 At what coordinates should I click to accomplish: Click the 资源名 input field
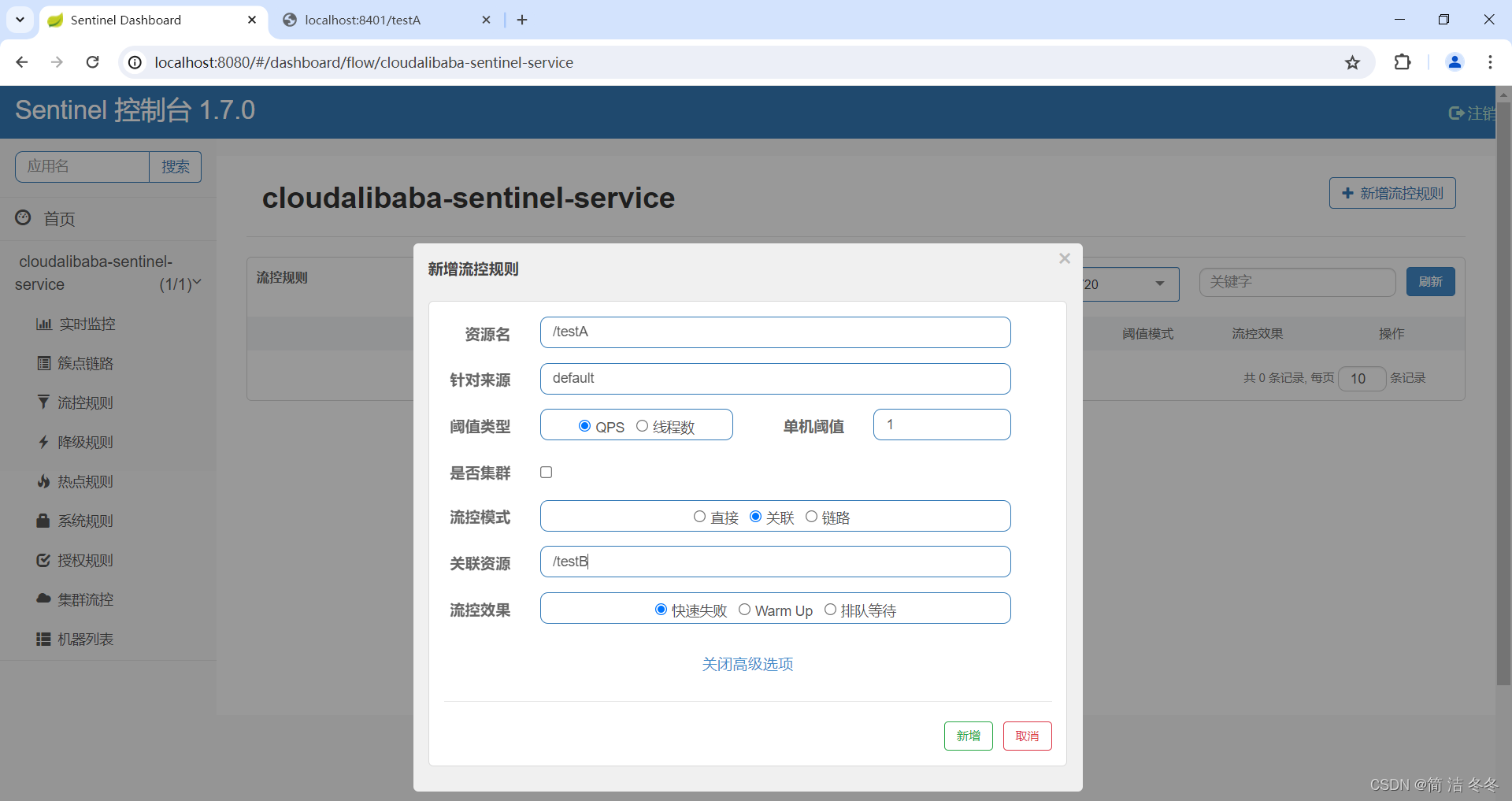(x=775, y=332)
